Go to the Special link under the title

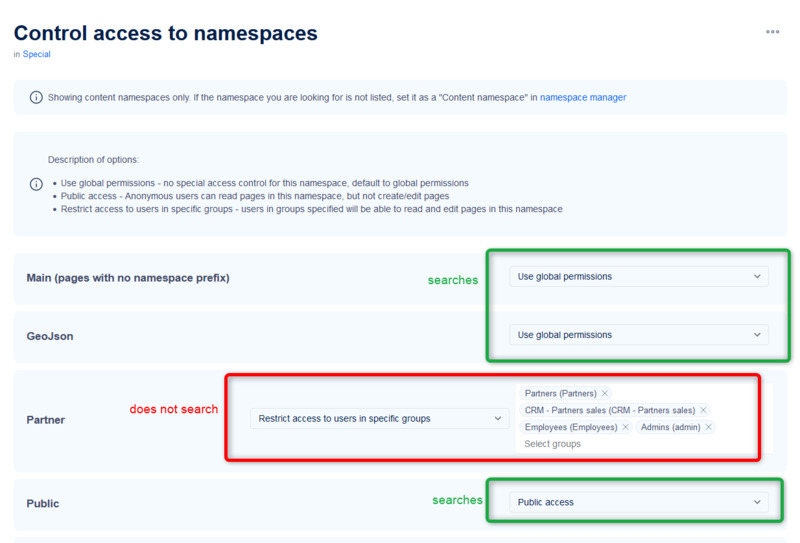coord(37,55)
